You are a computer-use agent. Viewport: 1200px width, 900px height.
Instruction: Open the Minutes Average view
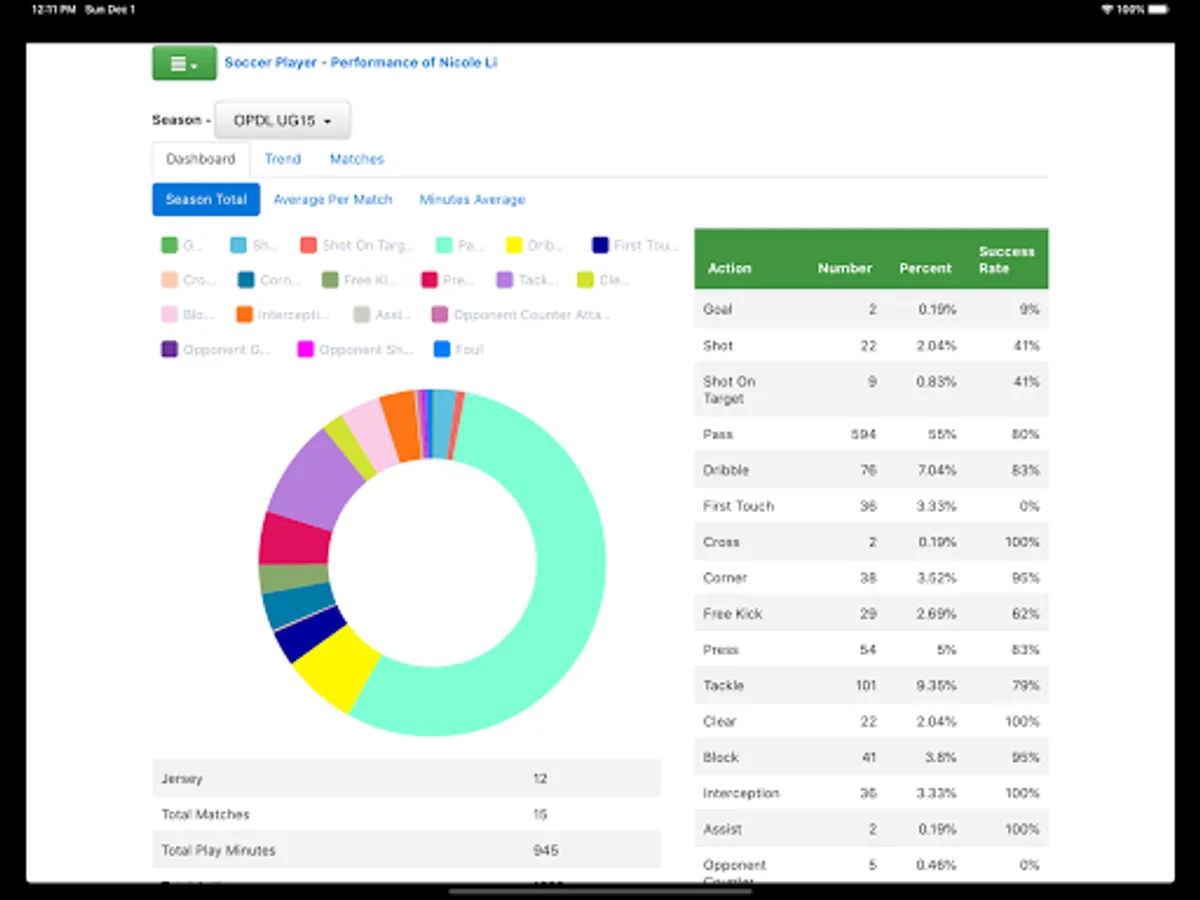(x=471, y=199)
